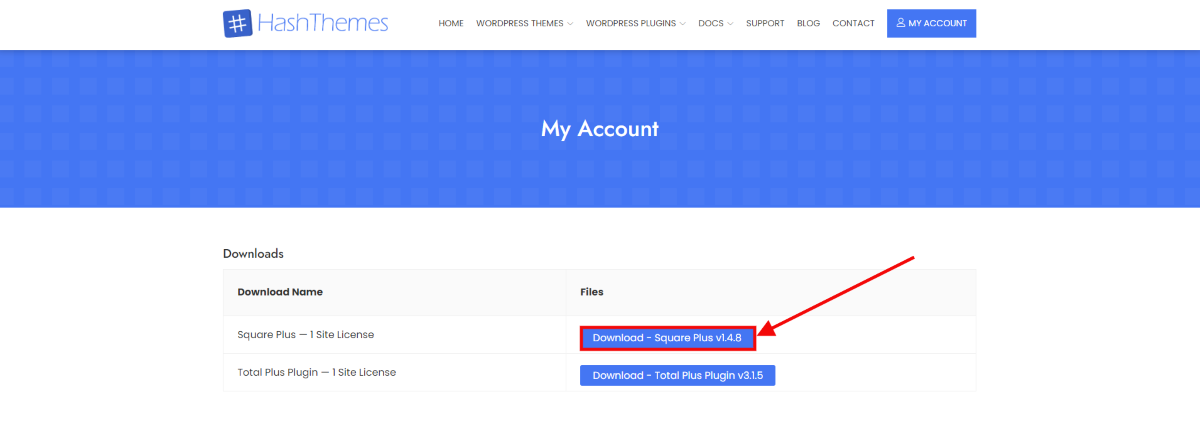Click the Download Name column header

[280, 292]
